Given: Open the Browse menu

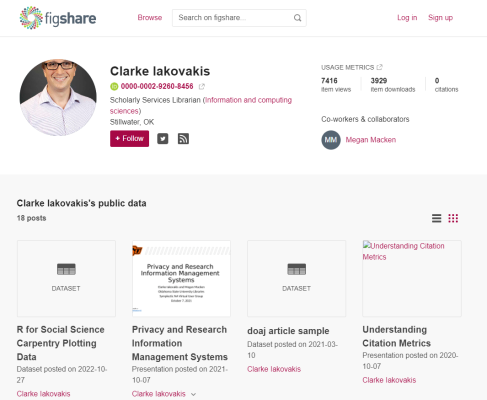Looking at the screenshot, I should pyautogui.click(x=150, y=18).
